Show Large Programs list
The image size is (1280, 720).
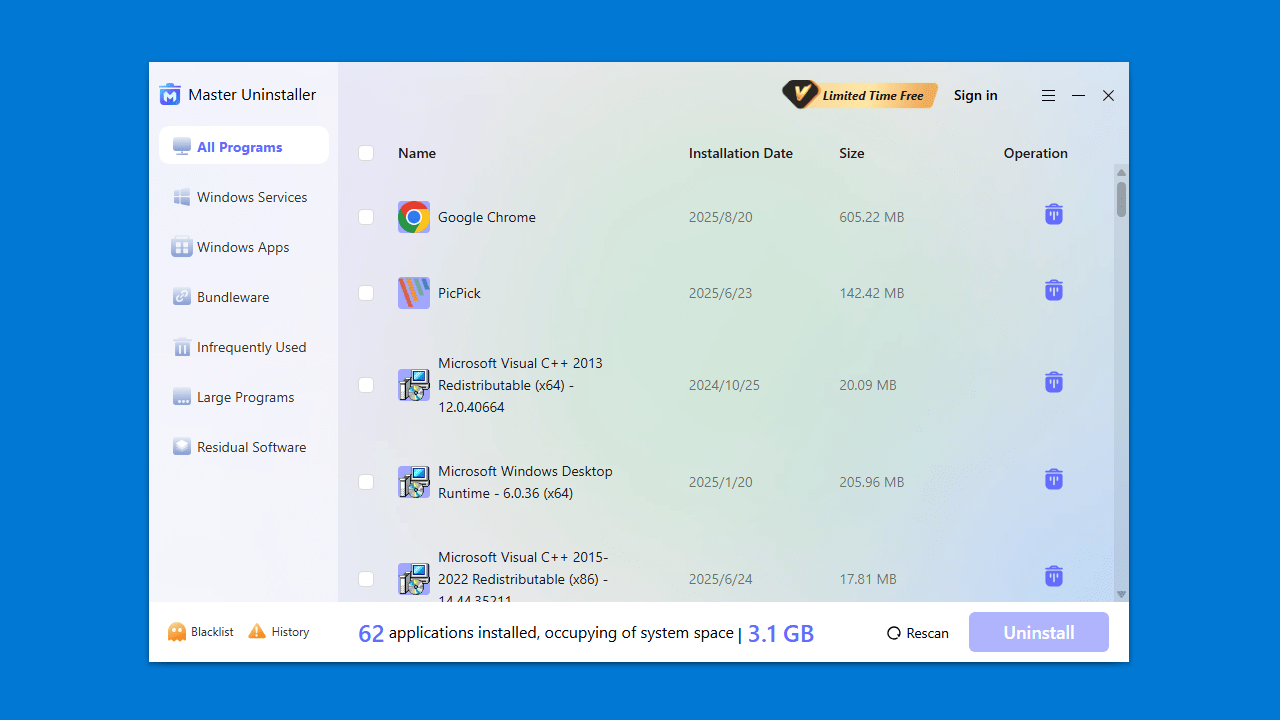coord(244,397)
